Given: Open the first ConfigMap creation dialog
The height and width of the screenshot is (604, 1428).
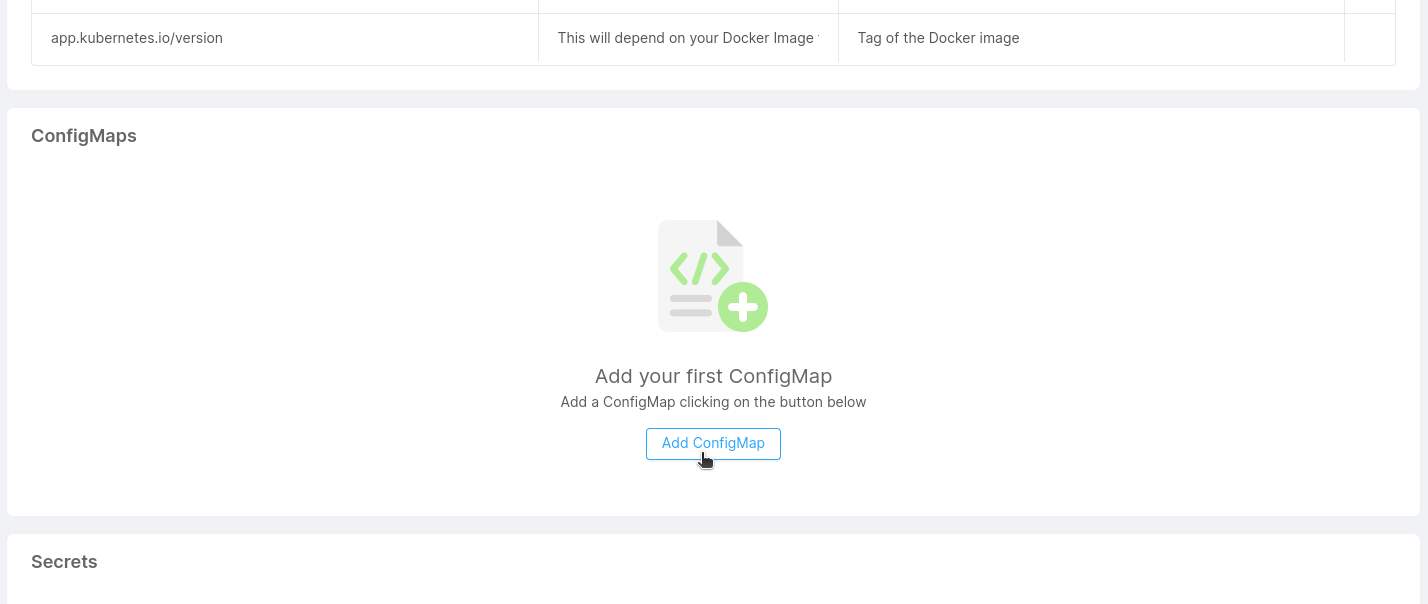Looking at the screenshot, I should (x=713, y=443).
